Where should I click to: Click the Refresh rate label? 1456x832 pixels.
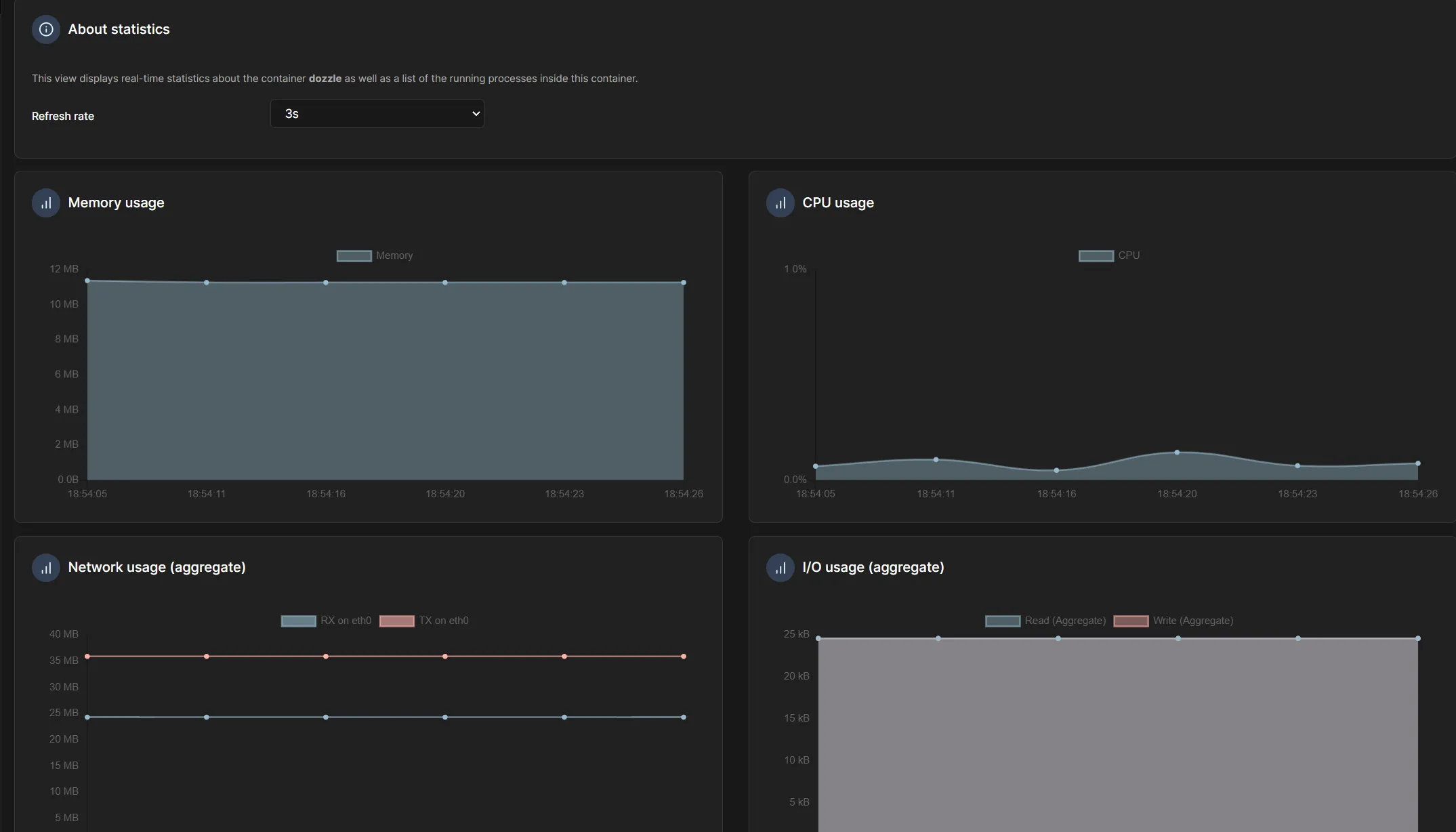[x=63, y=117]
